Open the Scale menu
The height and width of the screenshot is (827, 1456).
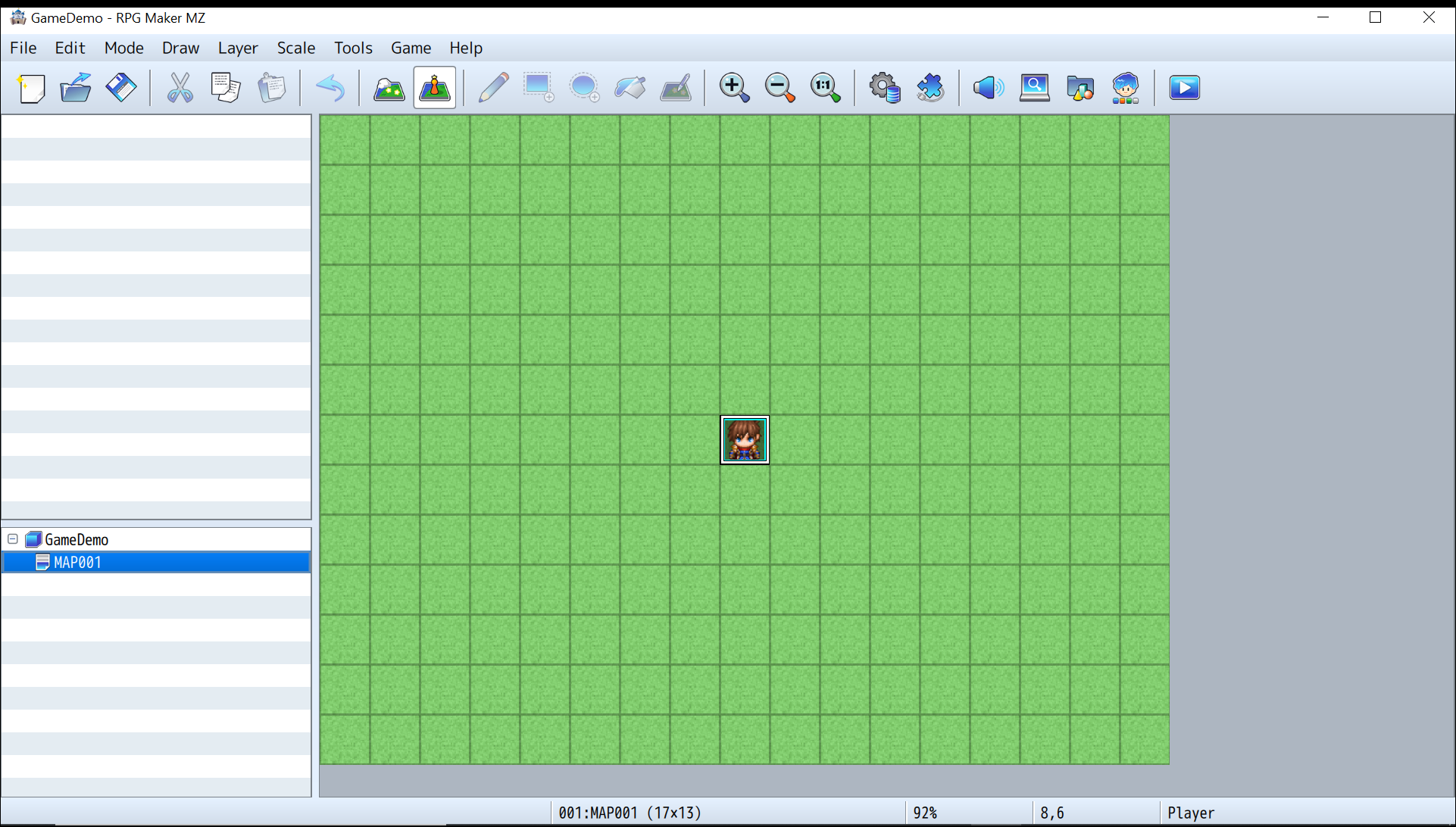(296, 48)
